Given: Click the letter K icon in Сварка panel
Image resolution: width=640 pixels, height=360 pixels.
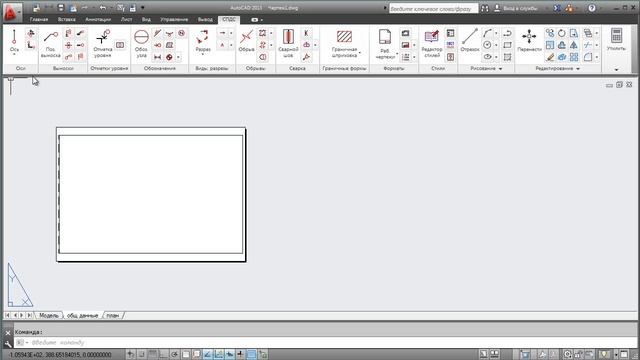Looking at the screenshot, I should pyautogui.click(x=306, y=33).
